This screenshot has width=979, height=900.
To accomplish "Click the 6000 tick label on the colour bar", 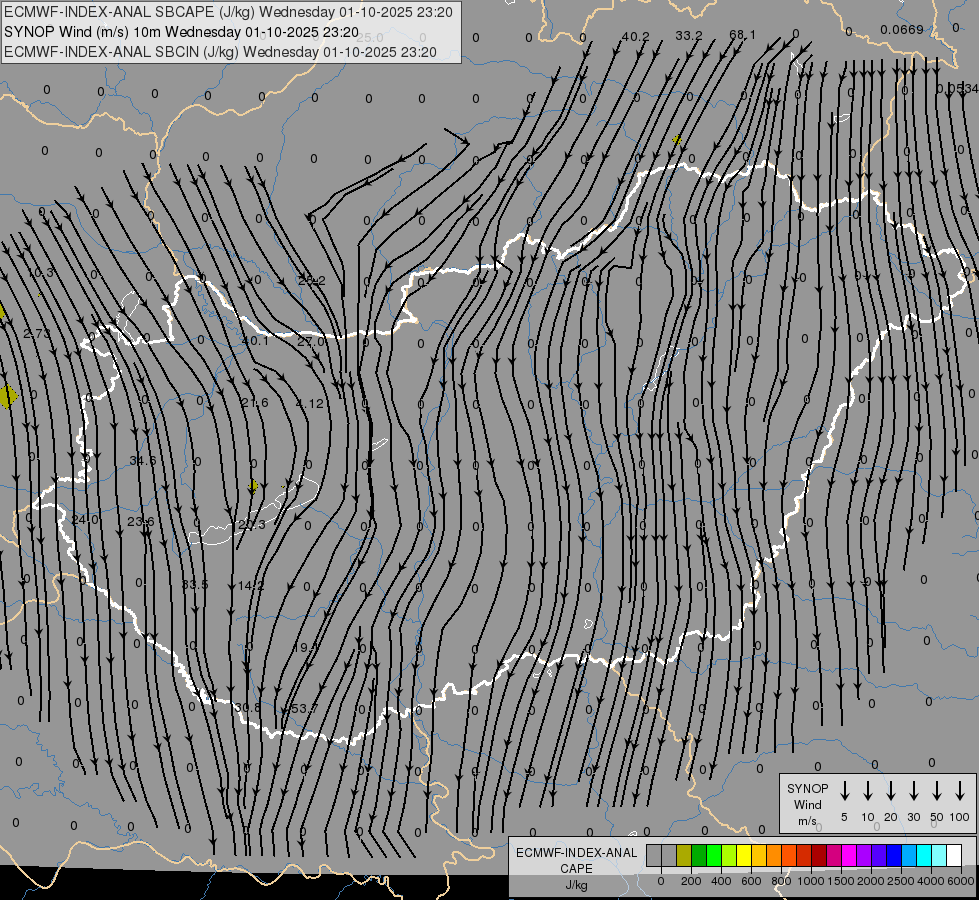I will [961, 881].
